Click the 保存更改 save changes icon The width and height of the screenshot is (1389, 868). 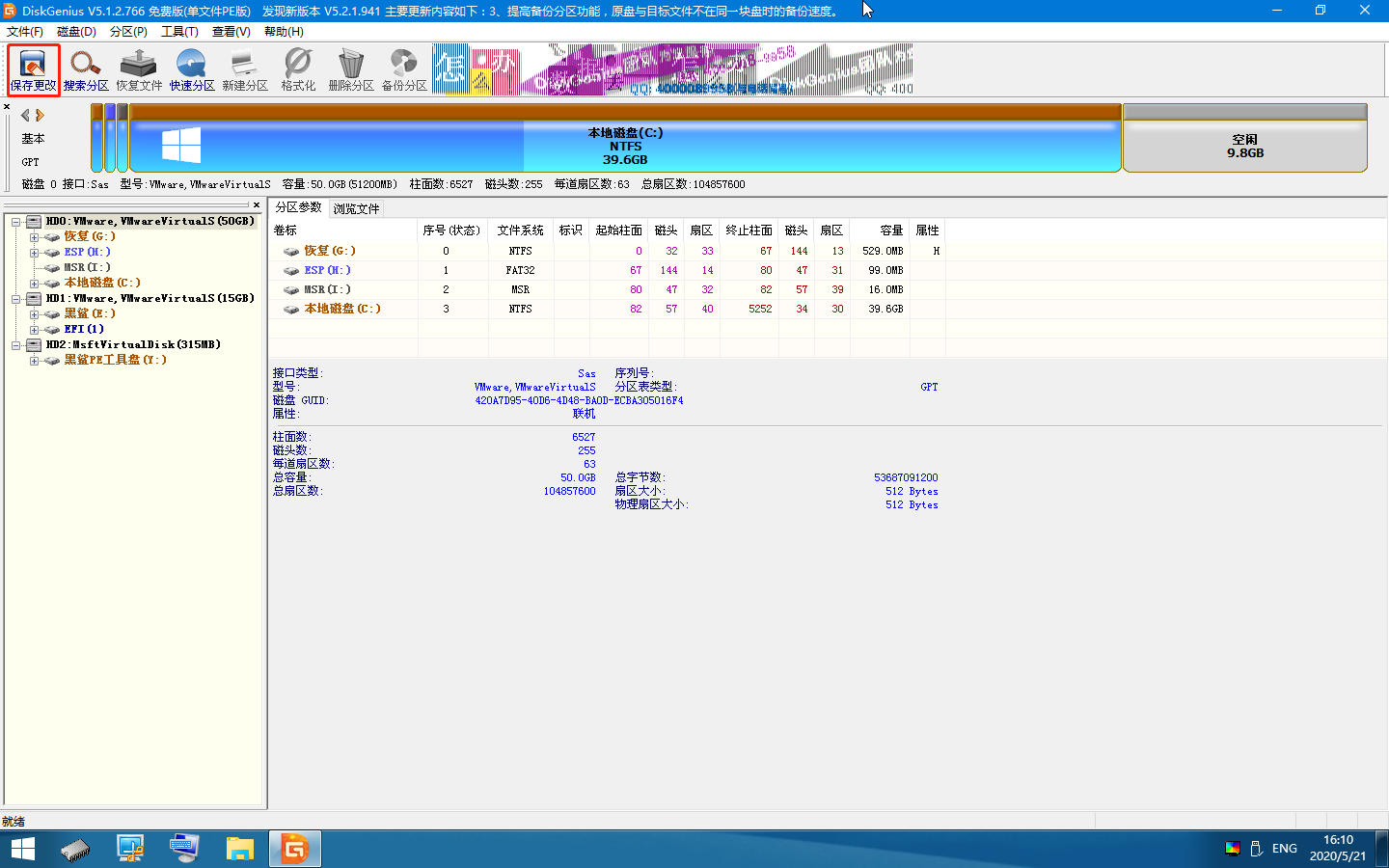pyautogui.click(x=34, y=70)
